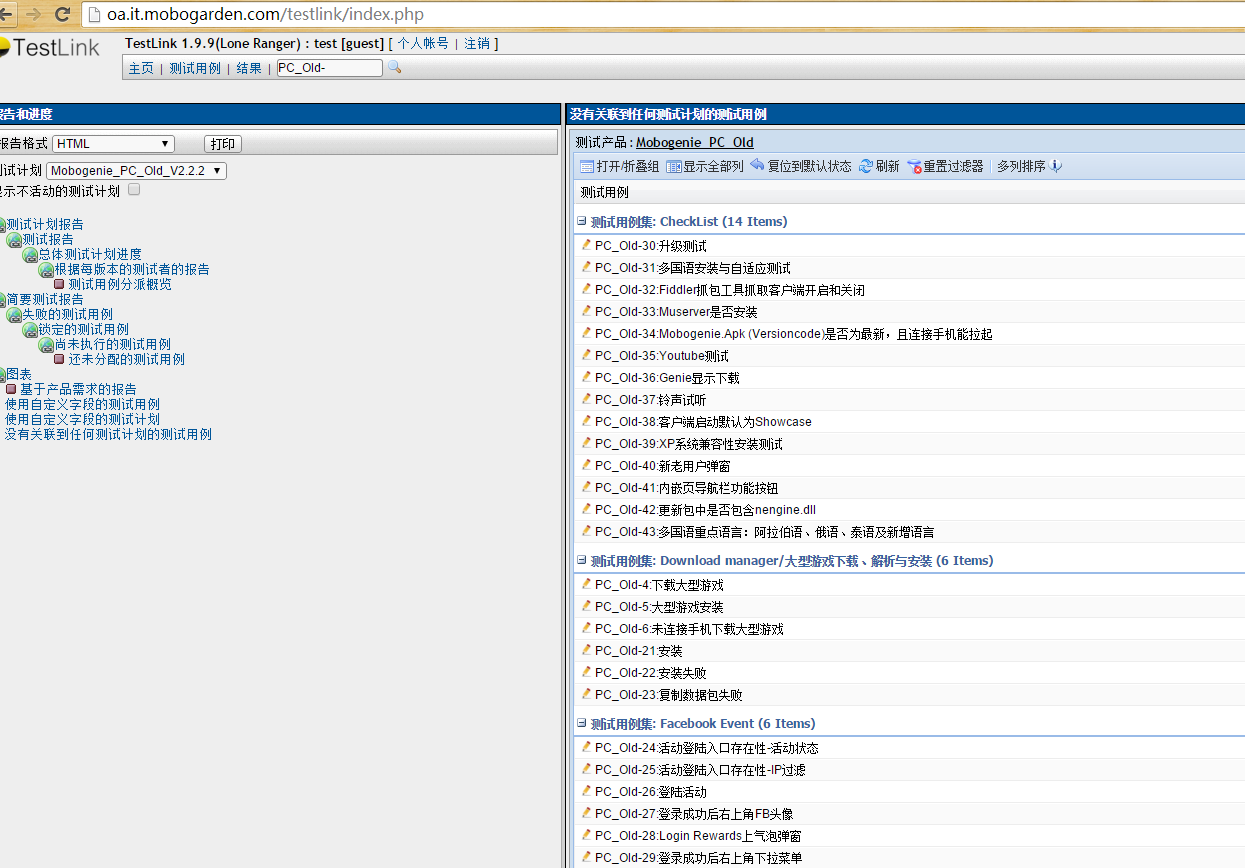Click the report icon beside 总体测试计划进度
This screenshot has height=868, width=1245.
[30, 255]
